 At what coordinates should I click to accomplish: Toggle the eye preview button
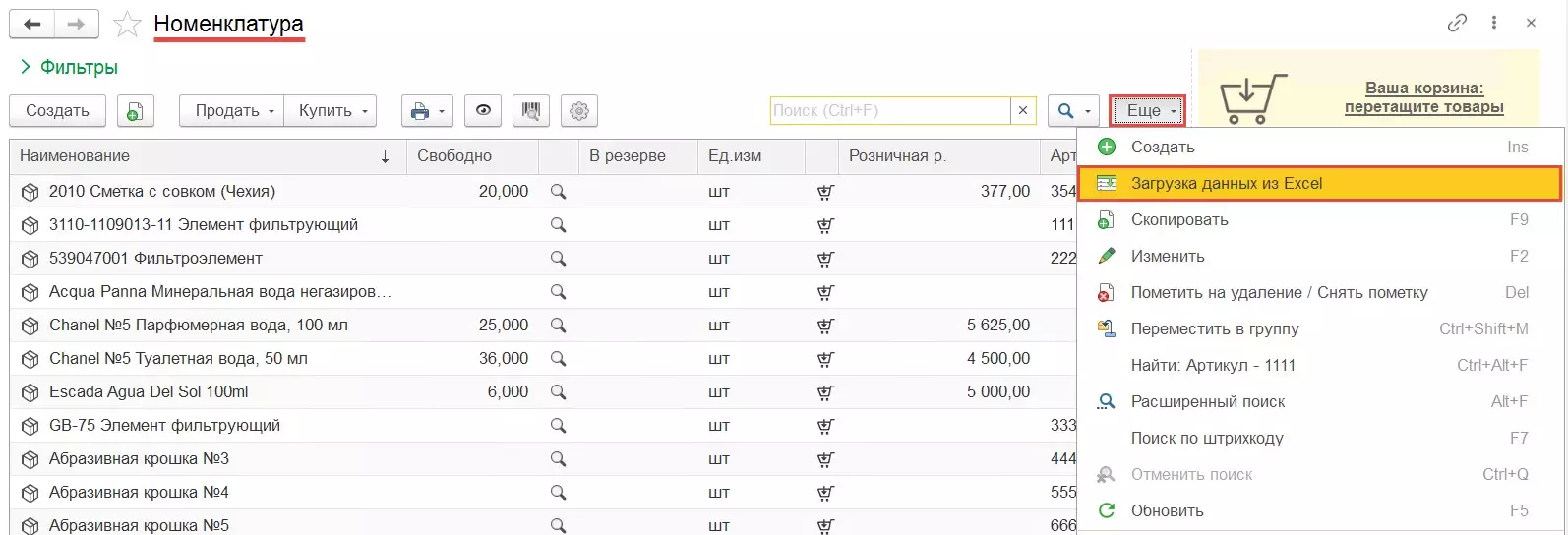coord(483,111)
